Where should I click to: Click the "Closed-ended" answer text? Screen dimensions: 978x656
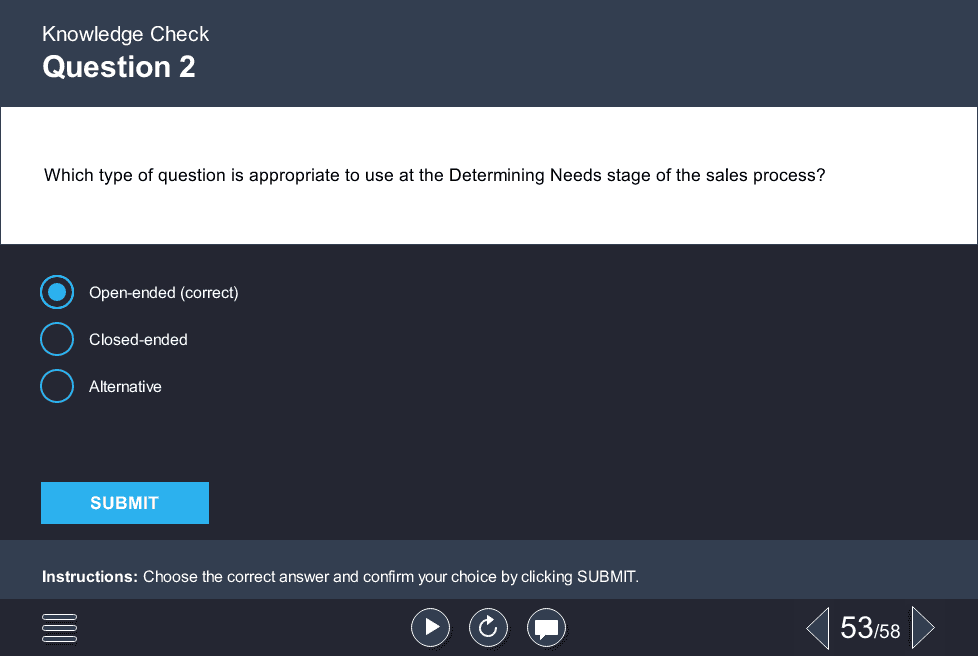[138, 340]
